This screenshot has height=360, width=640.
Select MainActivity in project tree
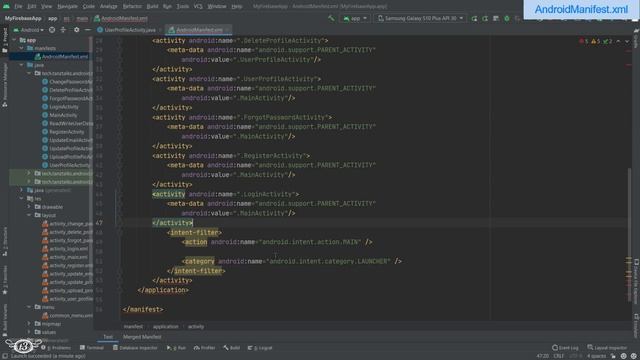pos(60,115)
